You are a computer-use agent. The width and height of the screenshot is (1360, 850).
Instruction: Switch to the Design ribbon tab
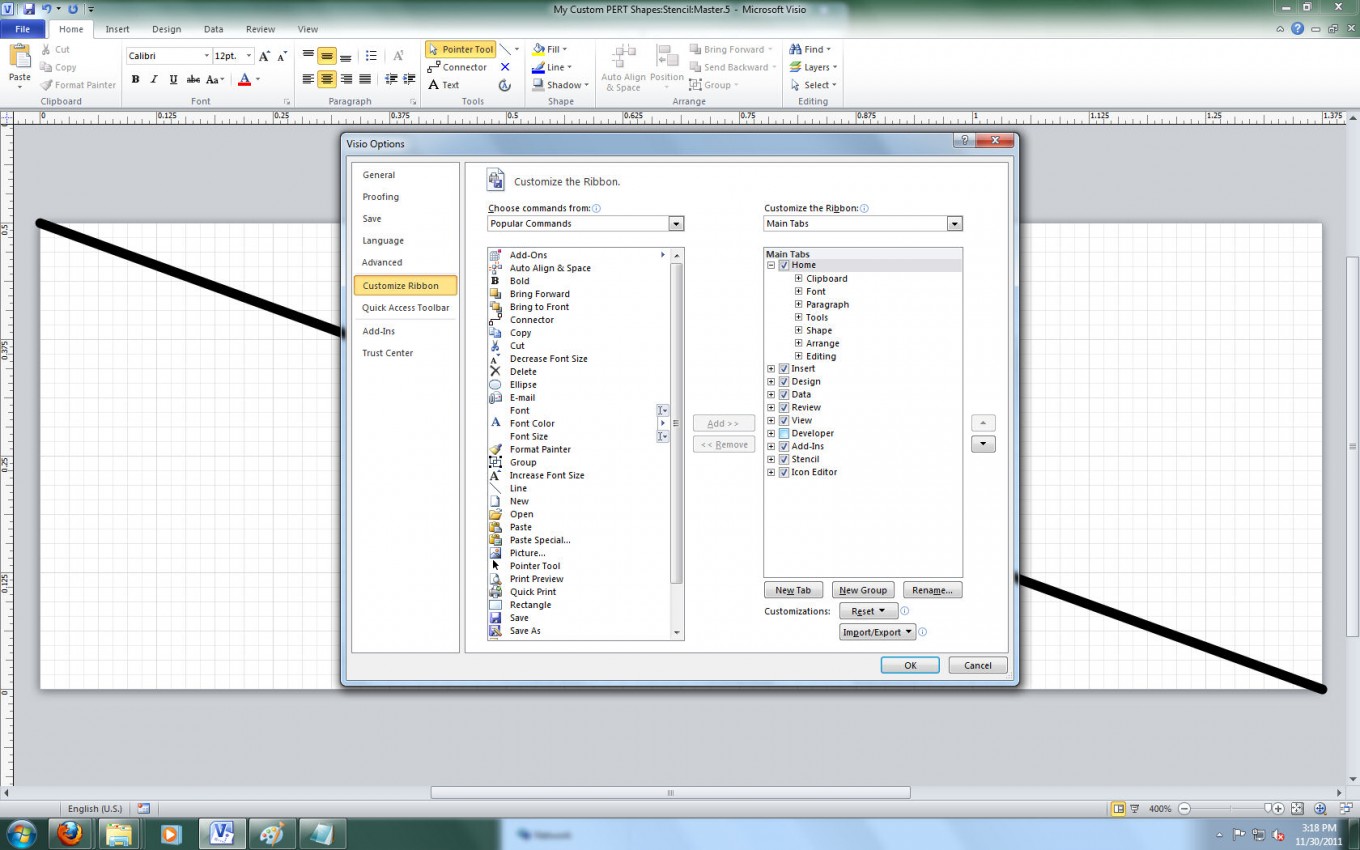pos(166,29)
